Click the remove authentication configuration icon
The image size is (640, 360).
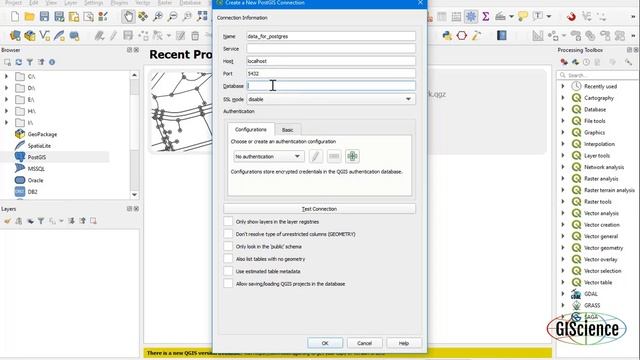pyautogui.click(x=334, y=156)
